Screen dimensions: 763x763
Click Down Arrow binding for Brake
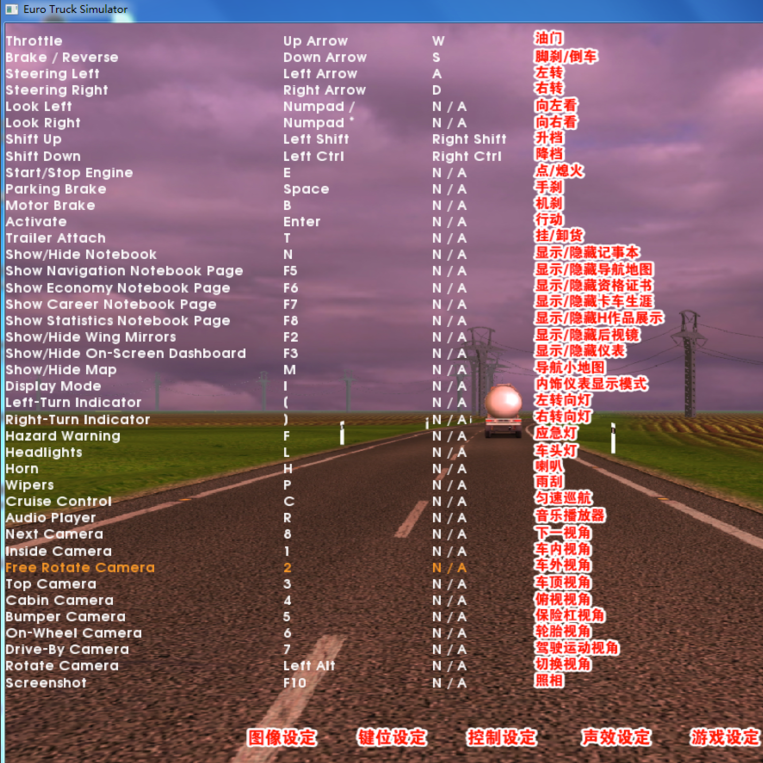[325, 57]
